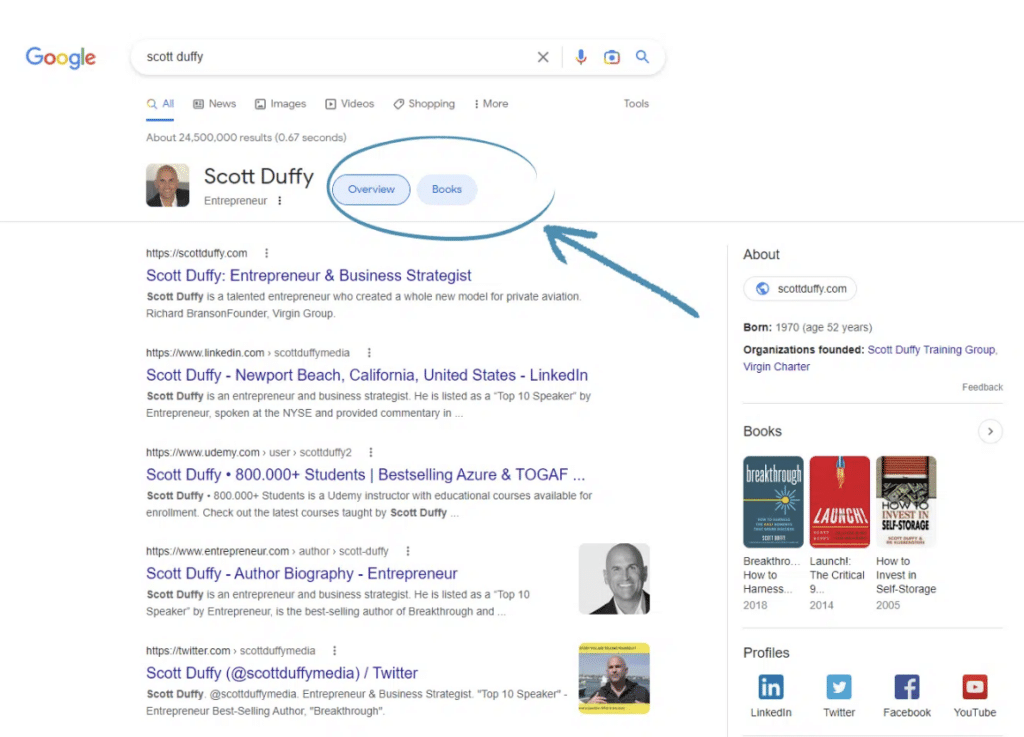Viewport: 1024px width, 737px height.
Task: Visit scottduffy.com from the About panel
Action: pyautogui.click(x=800, y=289)
